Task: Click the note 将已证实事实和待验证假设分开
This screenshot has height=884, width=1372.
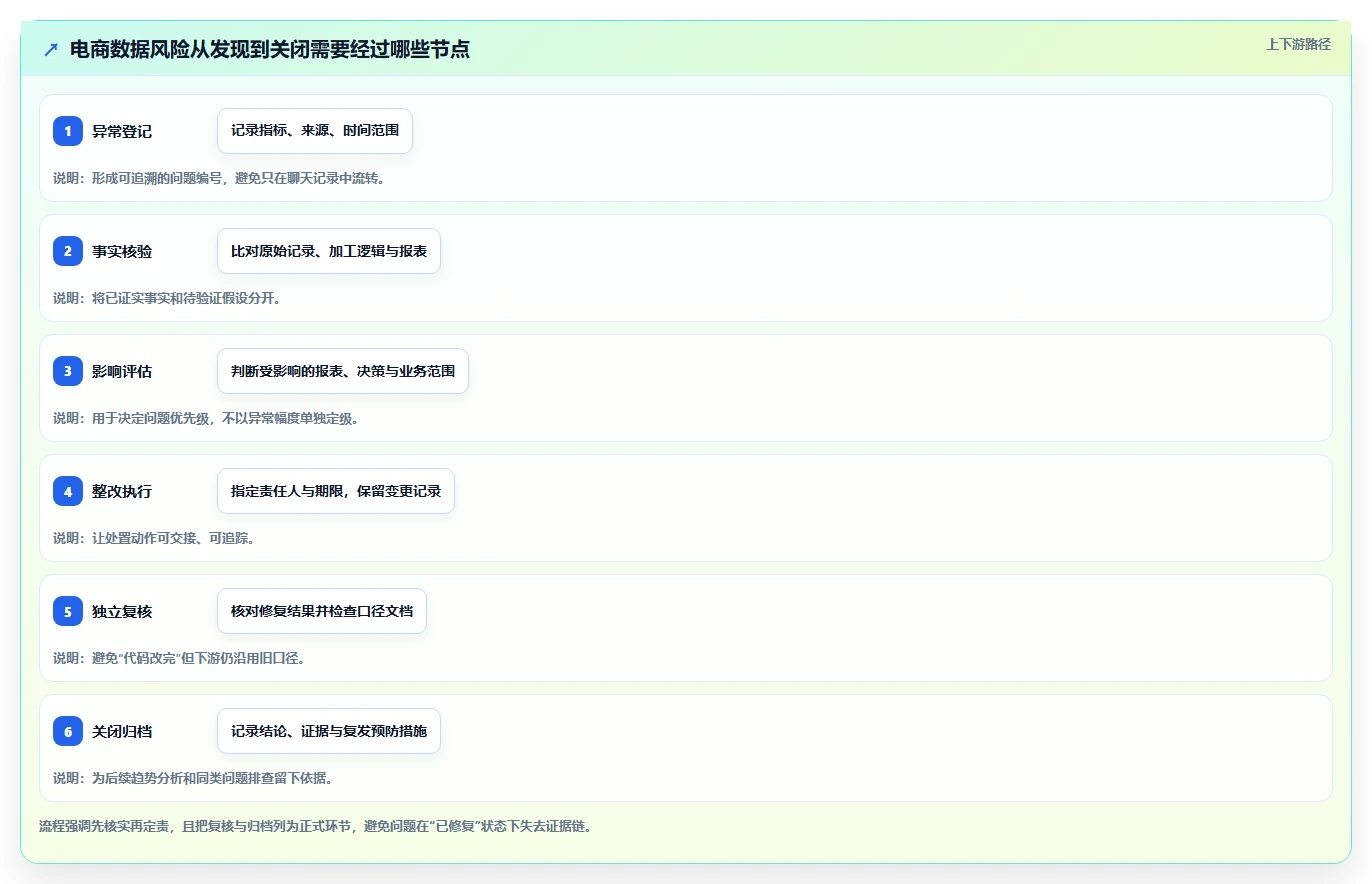Action: point(167,298)
